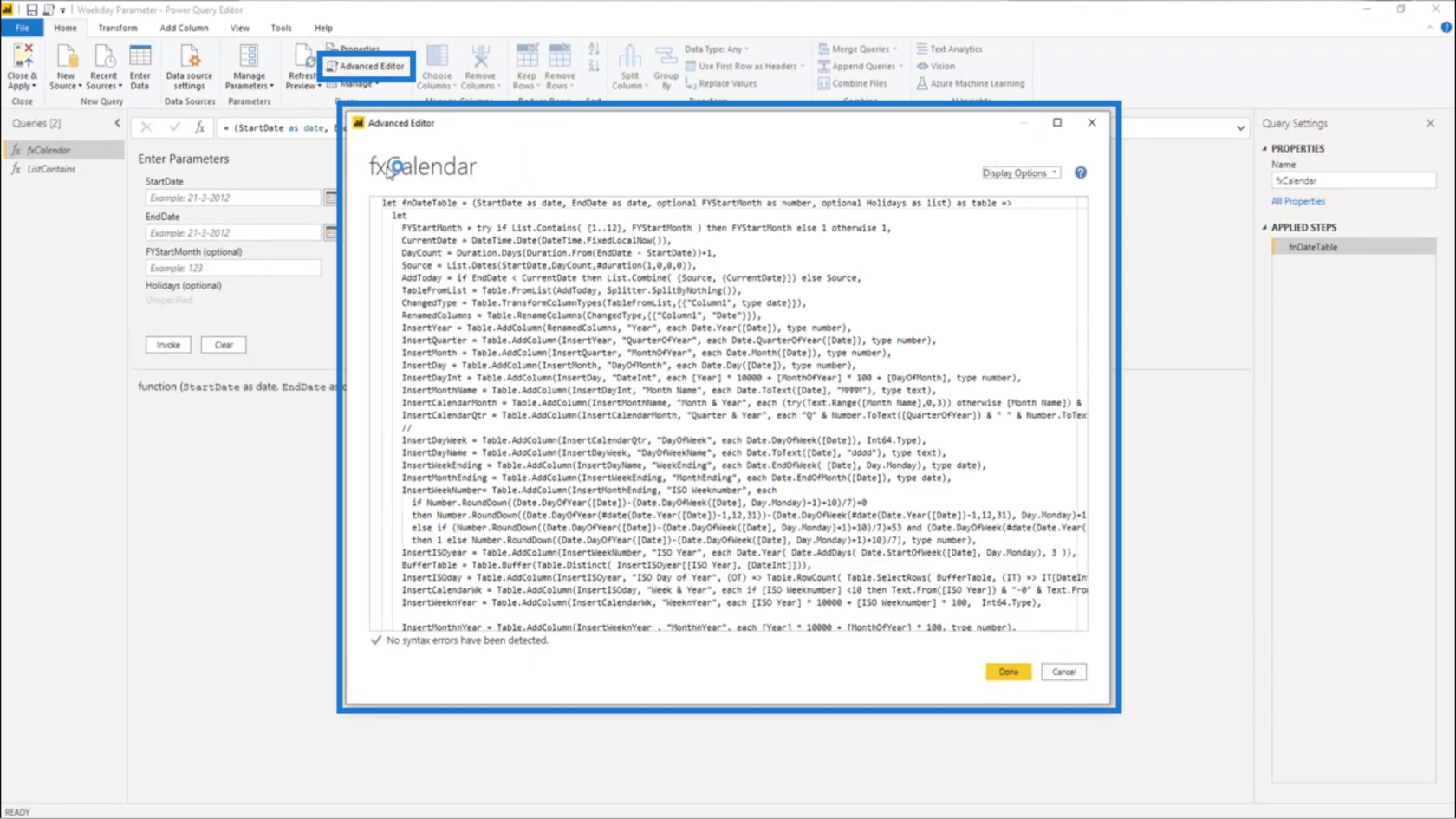The image size is (1456, 819).
Task: Open Advanced Editor from ribbon
Action: 366,66
